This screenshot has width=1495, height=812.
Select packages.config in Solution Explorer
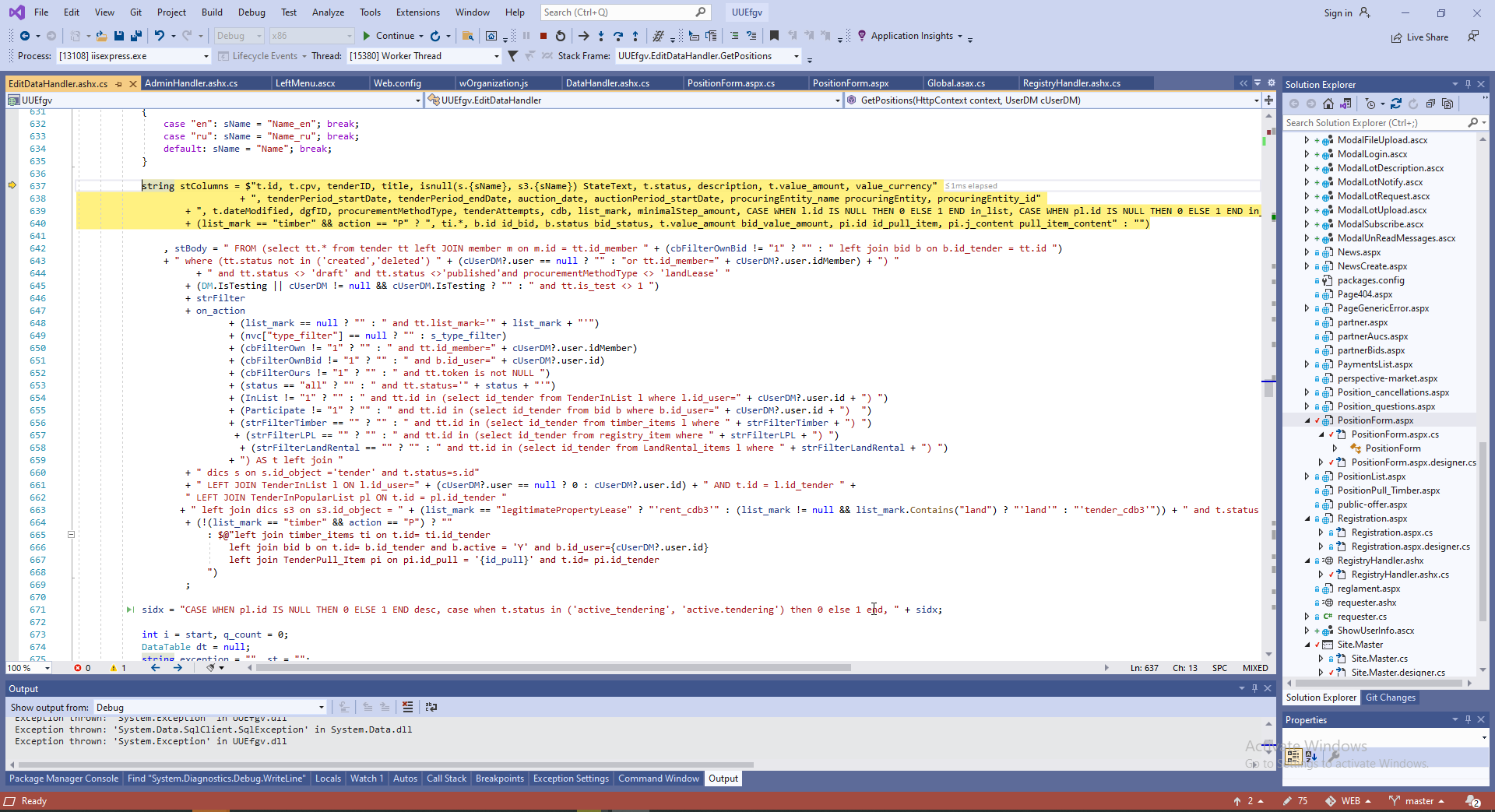pyautogui.click(x=1371, y=280)
